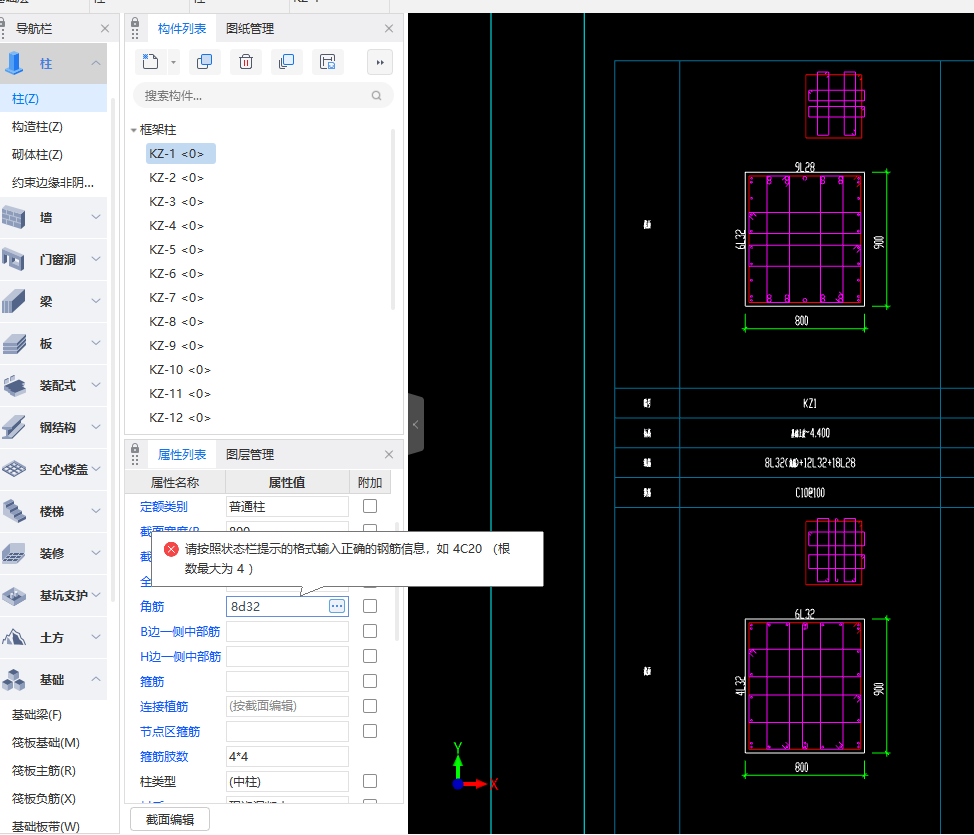974x835 pixels.
Task: Expand the 钢结构 category chevron
Action: 96,427
